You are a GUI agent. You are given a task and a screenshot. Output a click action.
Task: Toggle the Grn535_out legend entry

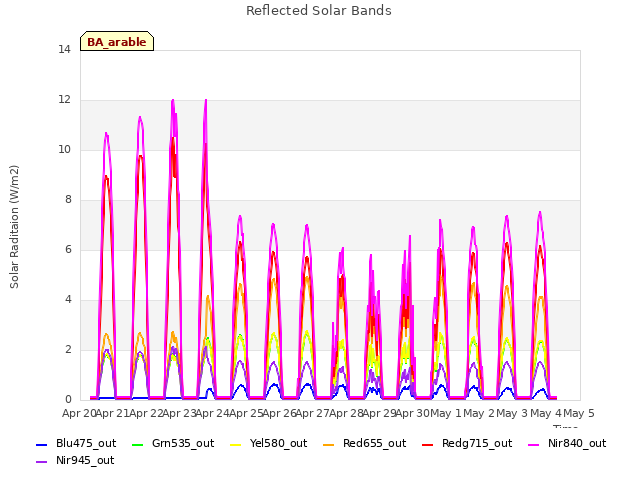(173, 443)
